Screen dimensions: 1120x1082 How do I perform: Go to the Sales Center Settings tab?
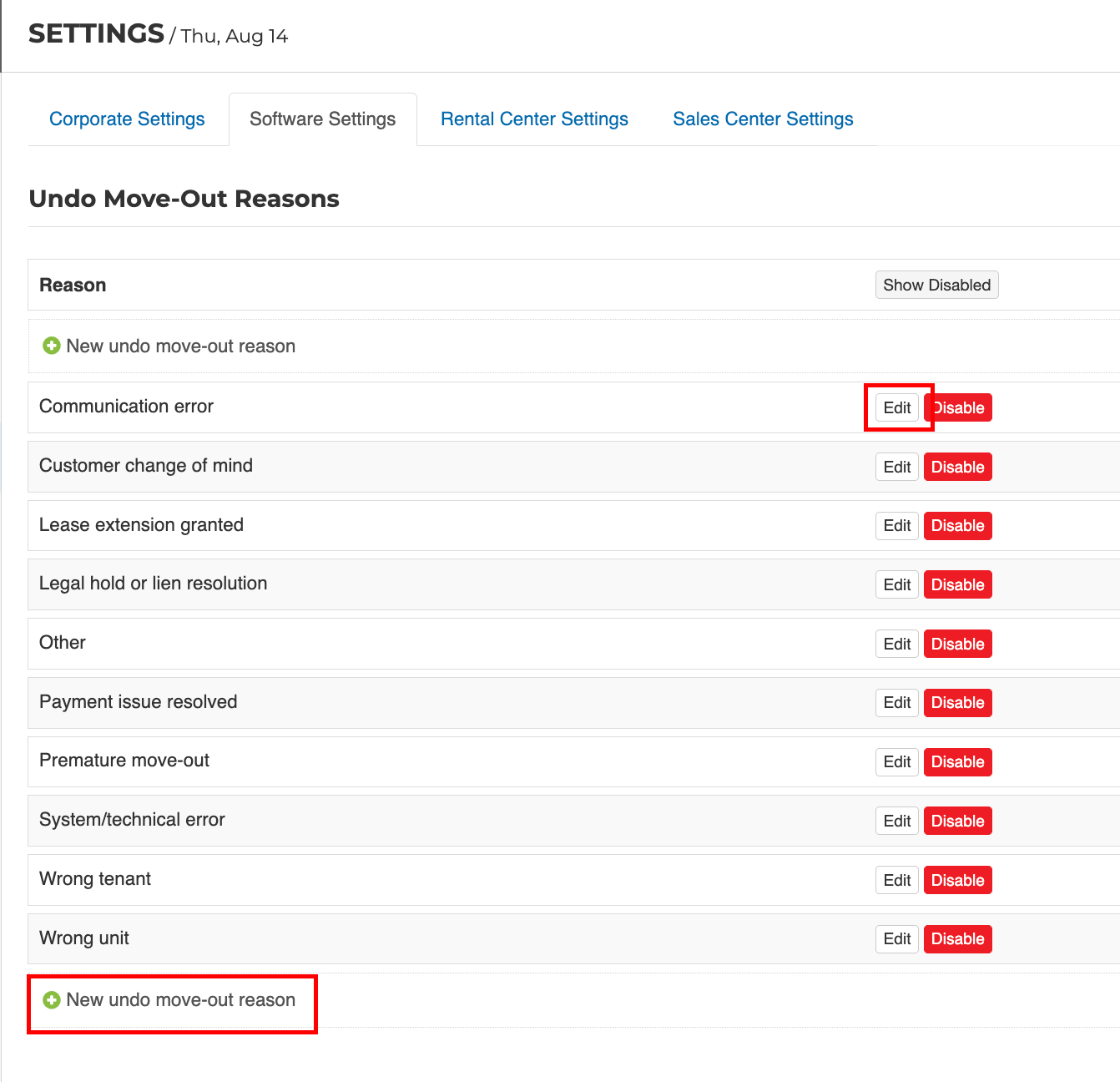763,119
